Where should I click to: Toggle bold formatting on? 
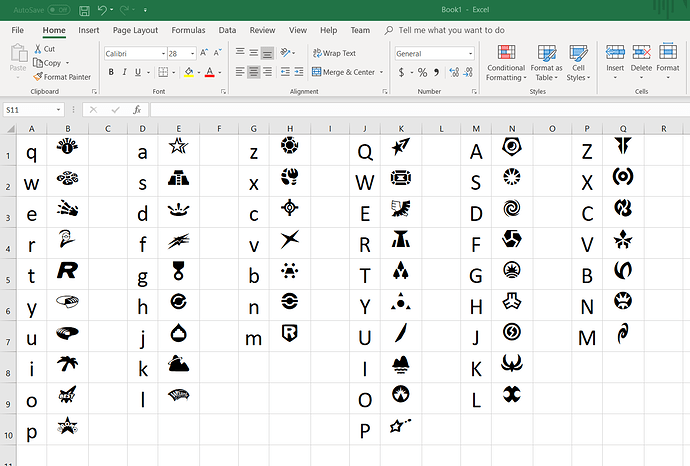coord(110,72)
